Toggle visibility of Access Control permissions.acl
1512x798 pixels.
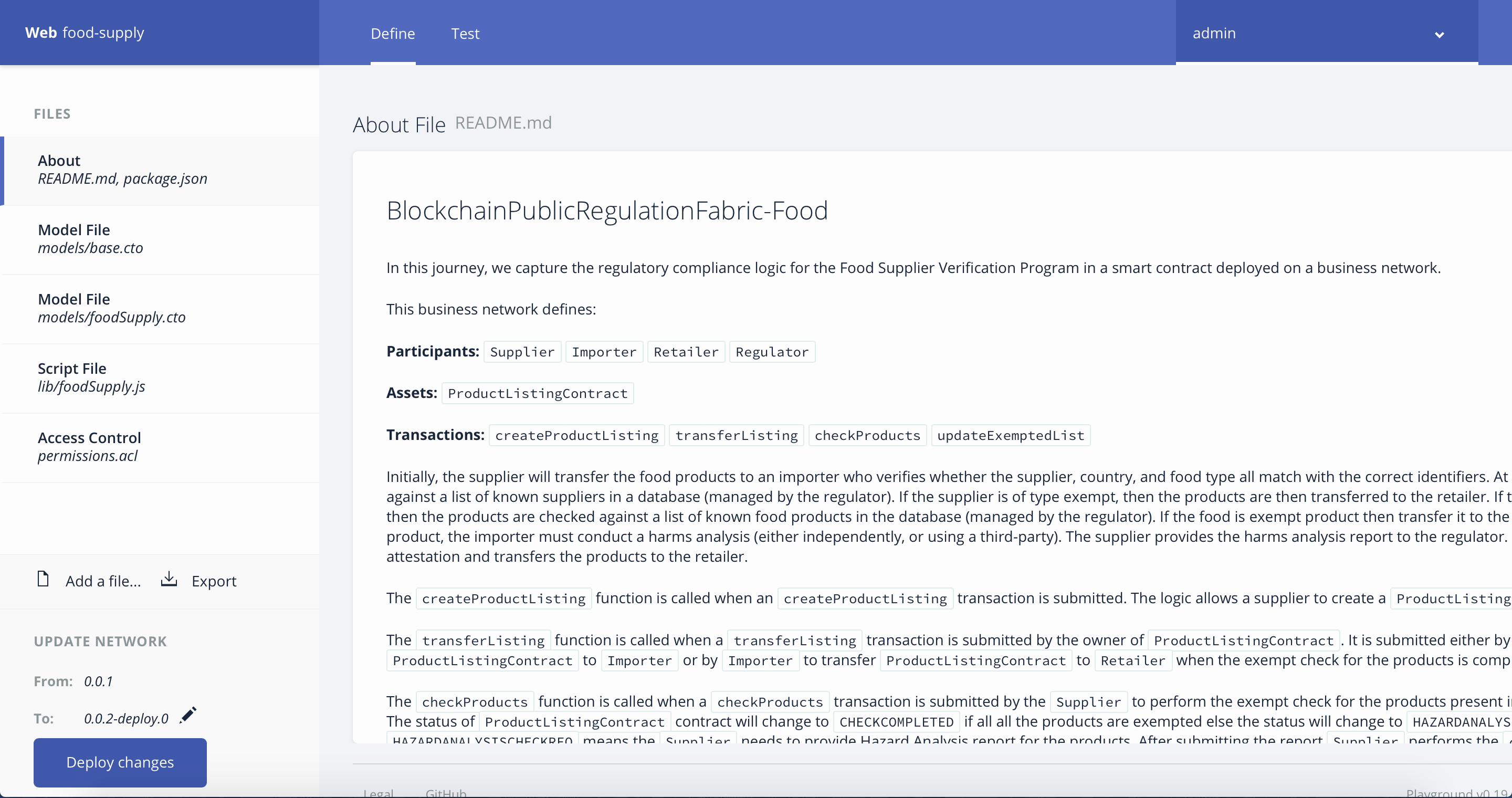(160, 446)
